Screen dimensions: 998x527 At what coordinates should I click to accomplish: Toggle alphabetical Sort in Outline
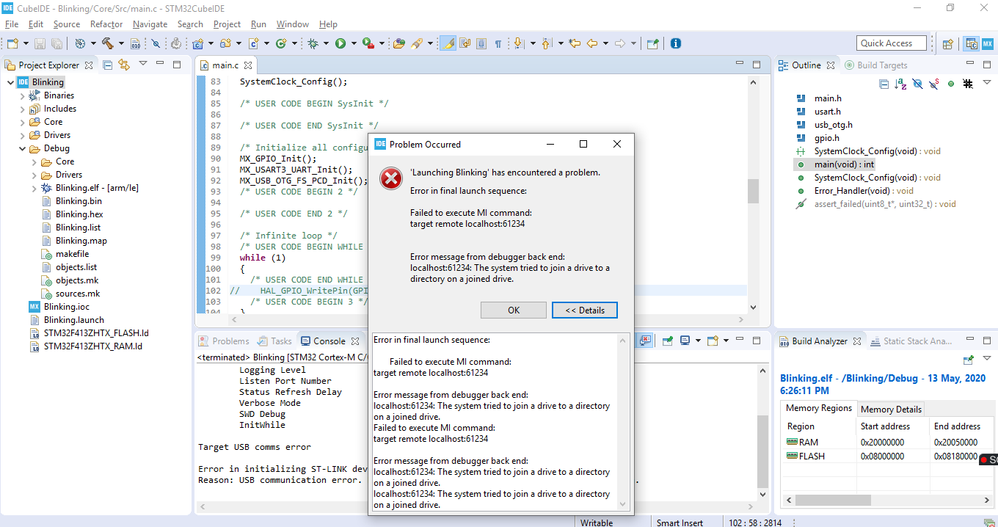tap(901, 83)
